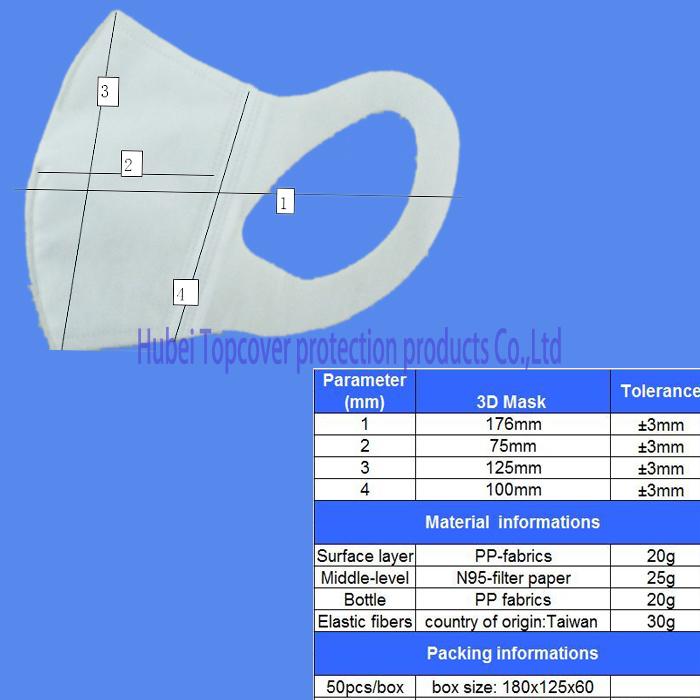Click the '176mm' value cell

(x=512, y=424)
